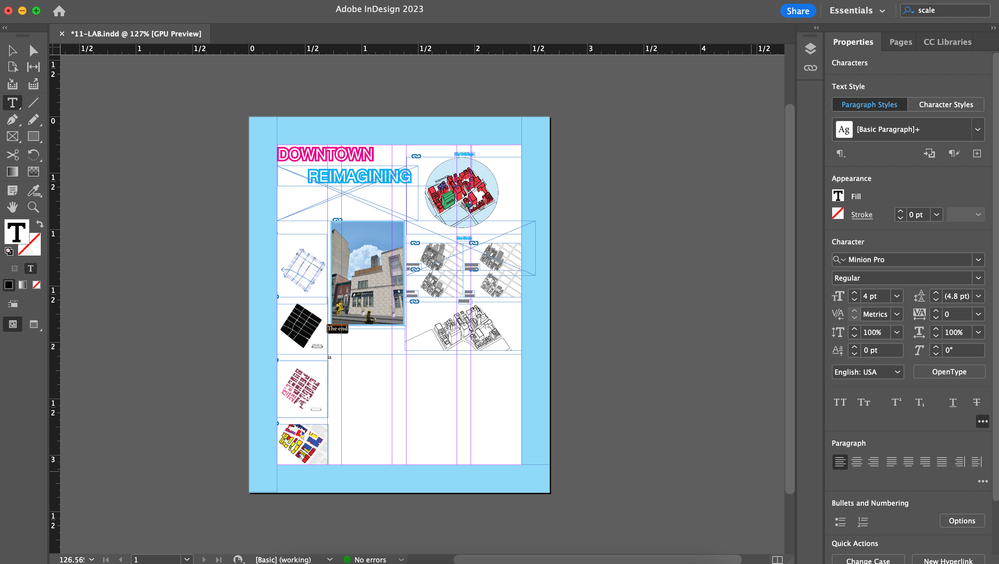The width and height of the screenshot is (999, 564).
Task: Open the Metrics kerning dropdown
Action: 896,314
